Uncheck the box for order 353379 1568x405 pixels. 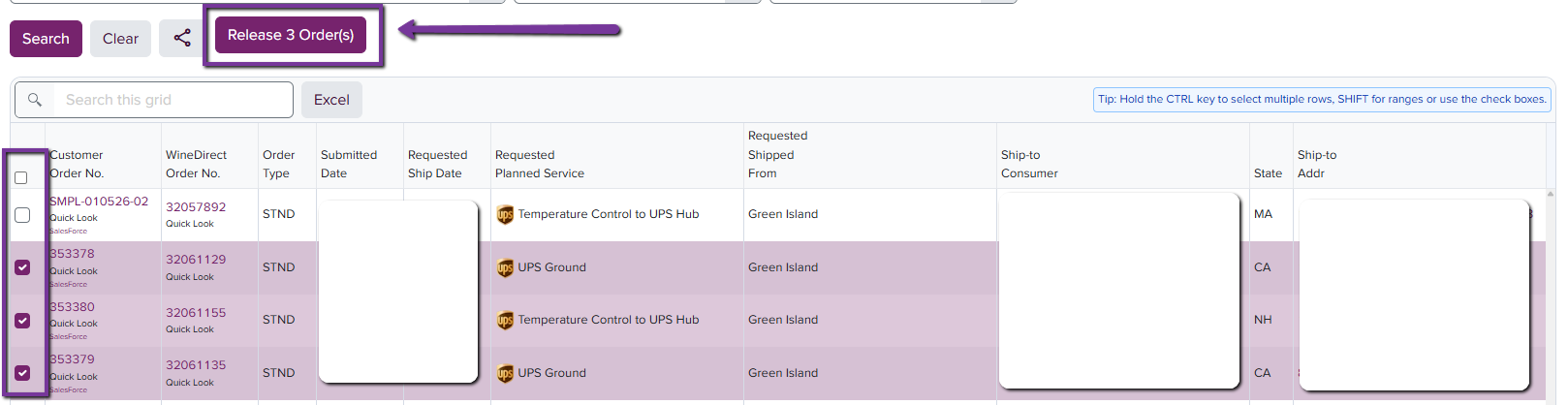[x=22, y=373]
